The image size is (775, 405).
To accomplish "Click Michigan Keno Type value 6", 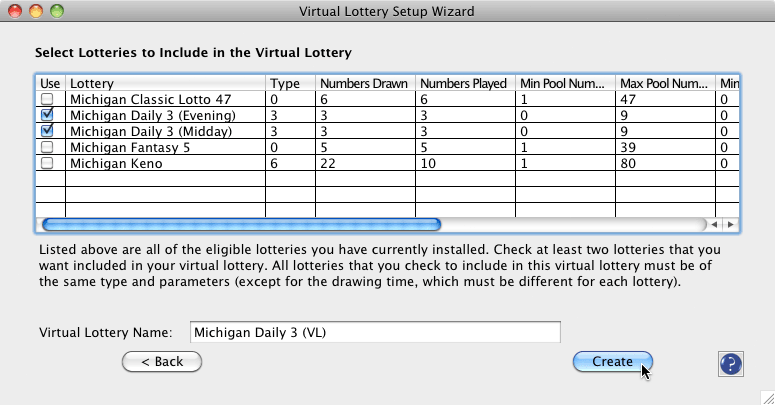I will click(x=274, y=163).
